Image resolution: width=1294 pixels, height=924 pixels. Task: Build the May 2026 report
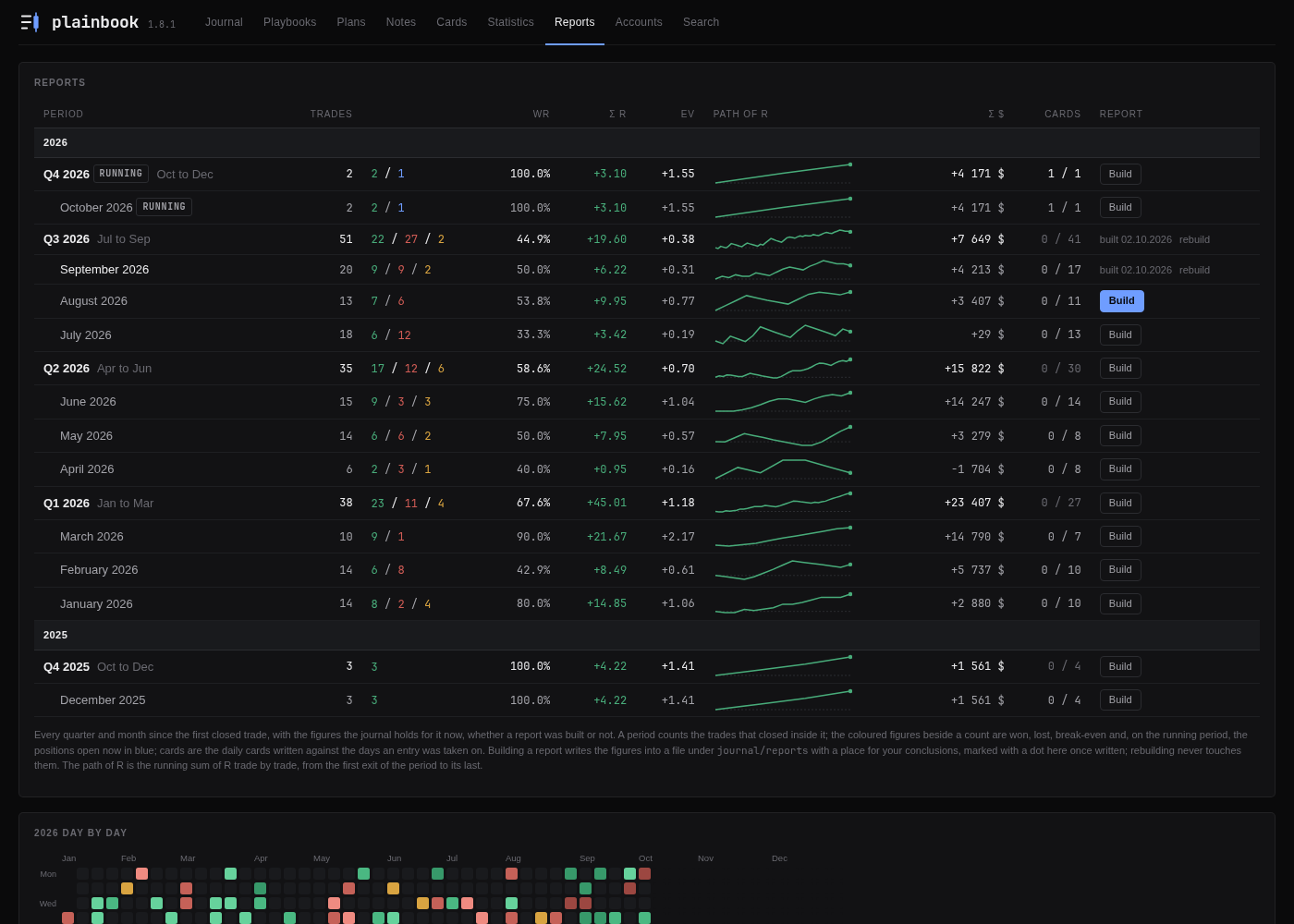[x=1120, y=435]
